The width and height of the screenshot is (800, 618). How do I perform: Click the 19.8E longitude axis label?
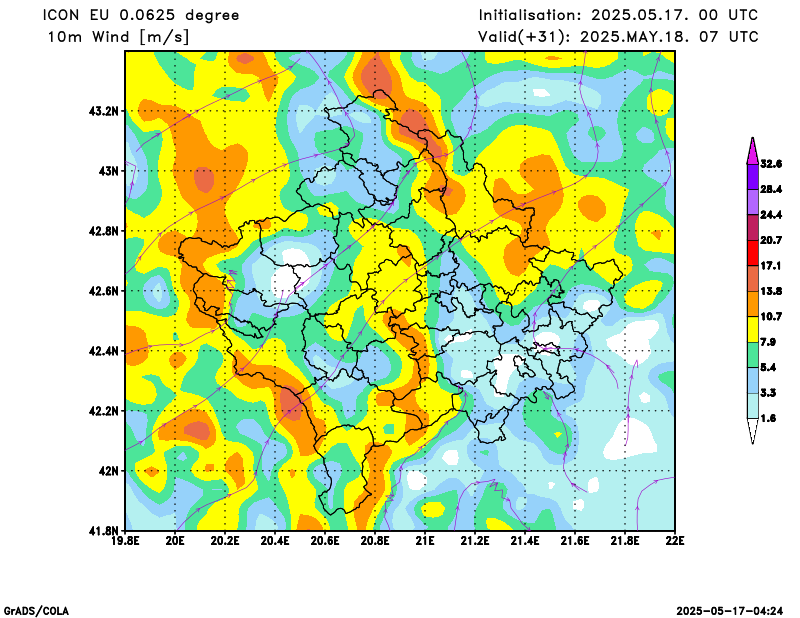pos(126,541)
